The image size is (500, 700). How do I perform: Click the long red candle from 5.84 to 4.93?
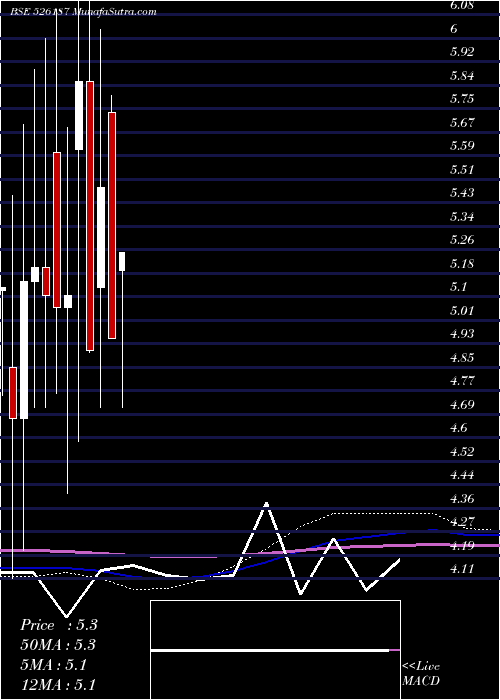90,216
